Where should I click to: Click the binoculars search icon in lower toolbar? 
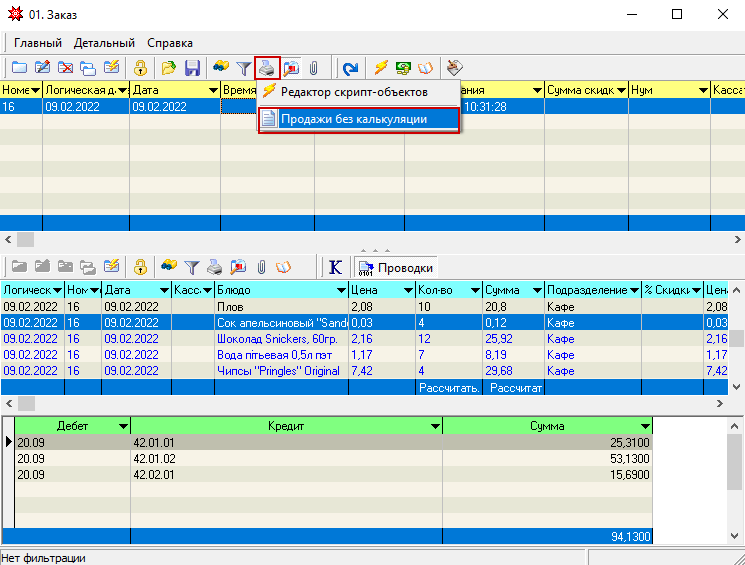[x=169, y=267]
